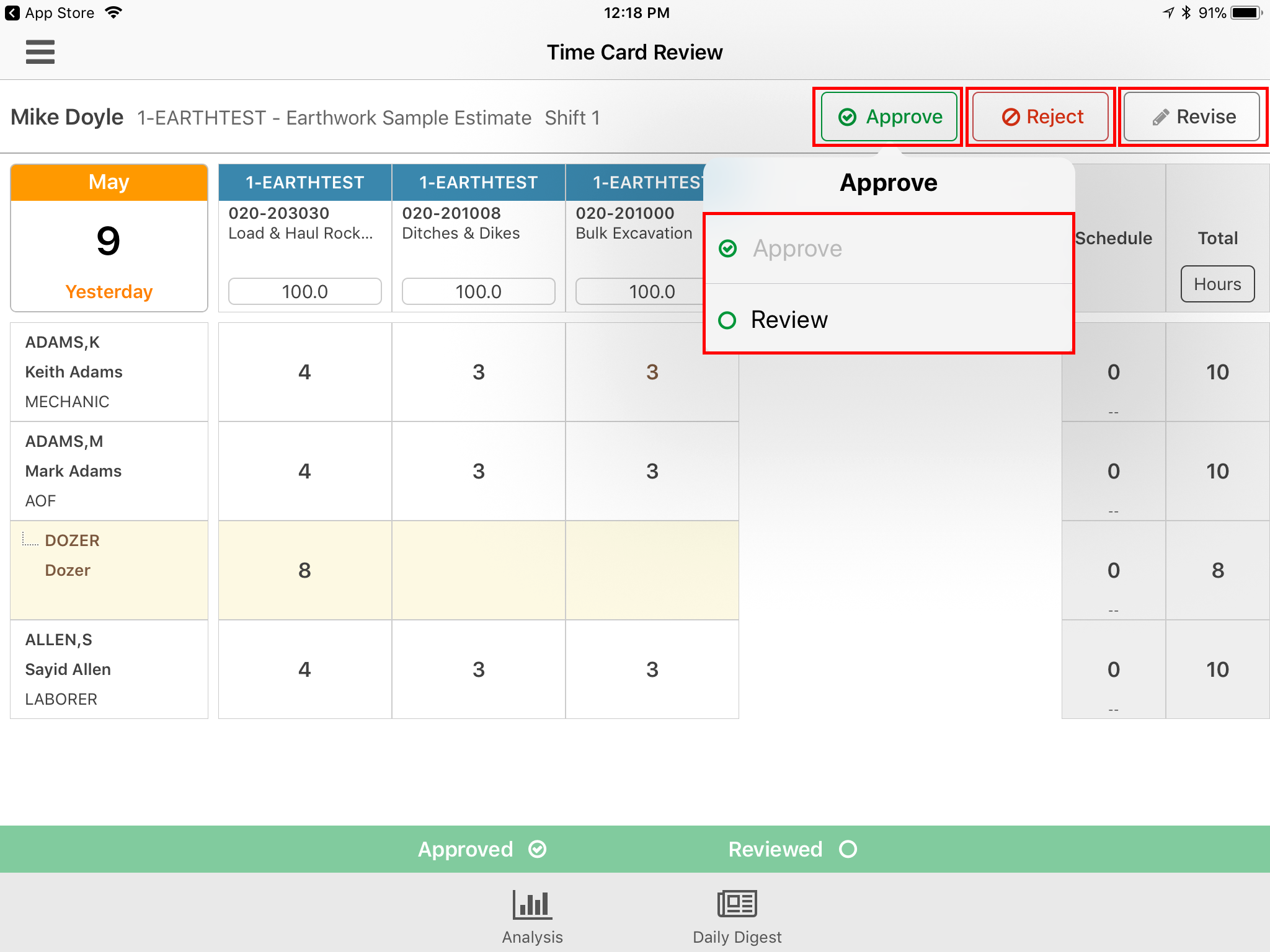Select Keith Adams' hours cell under Load & Haul Rock
Screen dimensions: 1270x952
point(304,372)
